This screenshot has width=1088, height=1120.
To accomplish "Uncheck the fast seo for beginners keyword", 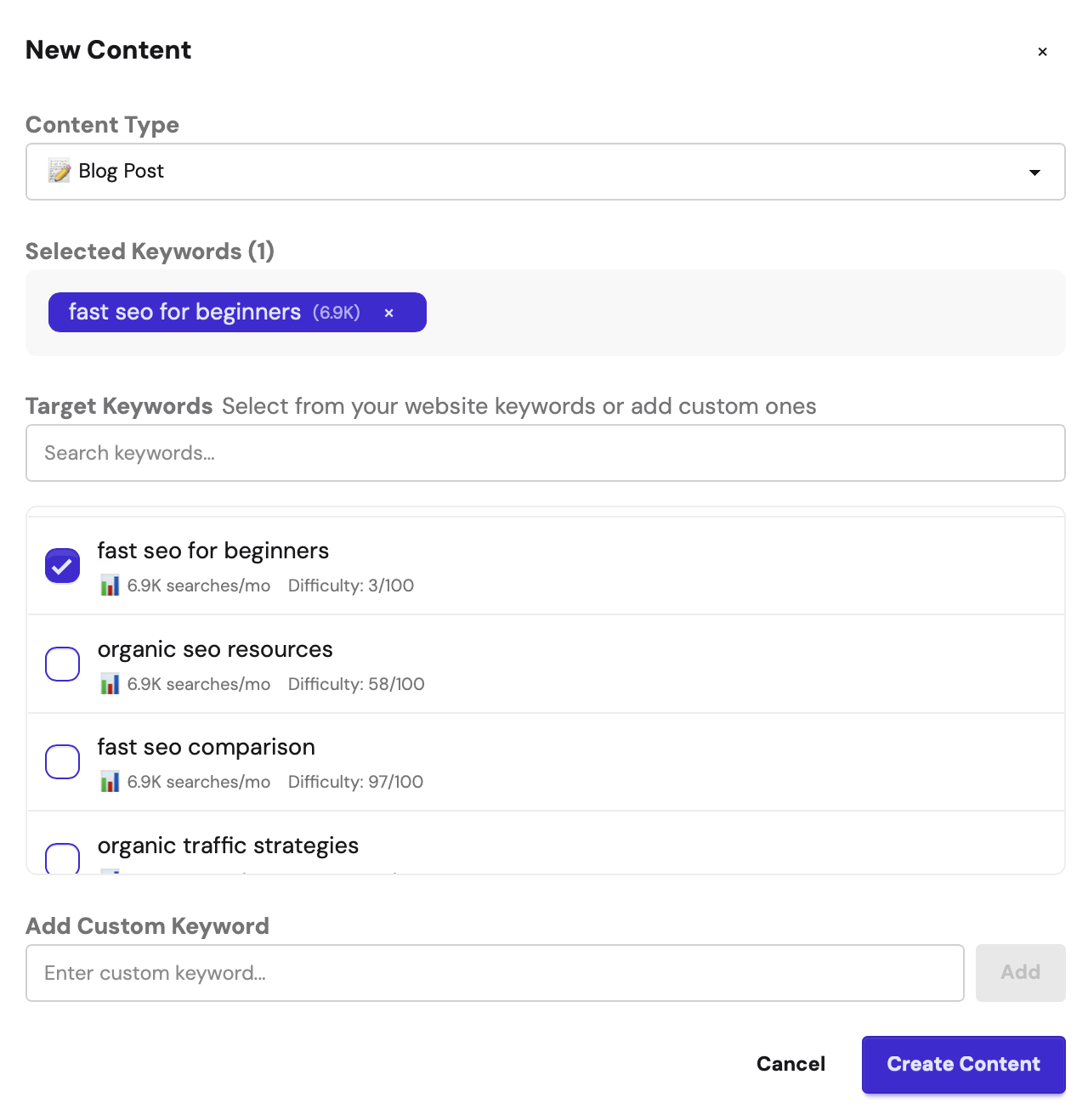I will (61, 565).
